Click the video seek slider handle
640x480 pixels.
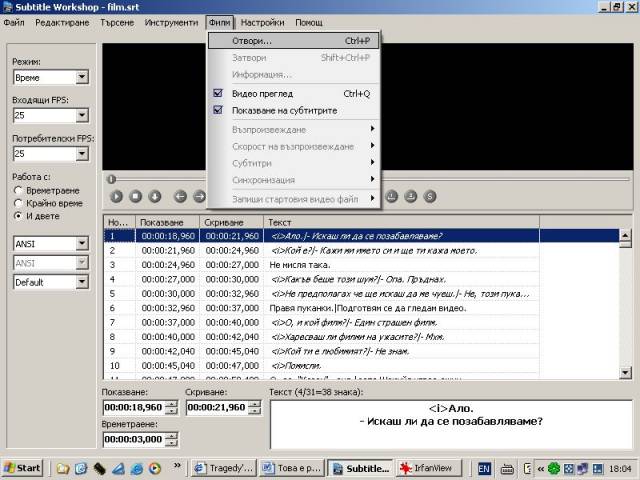click(111, 179)
